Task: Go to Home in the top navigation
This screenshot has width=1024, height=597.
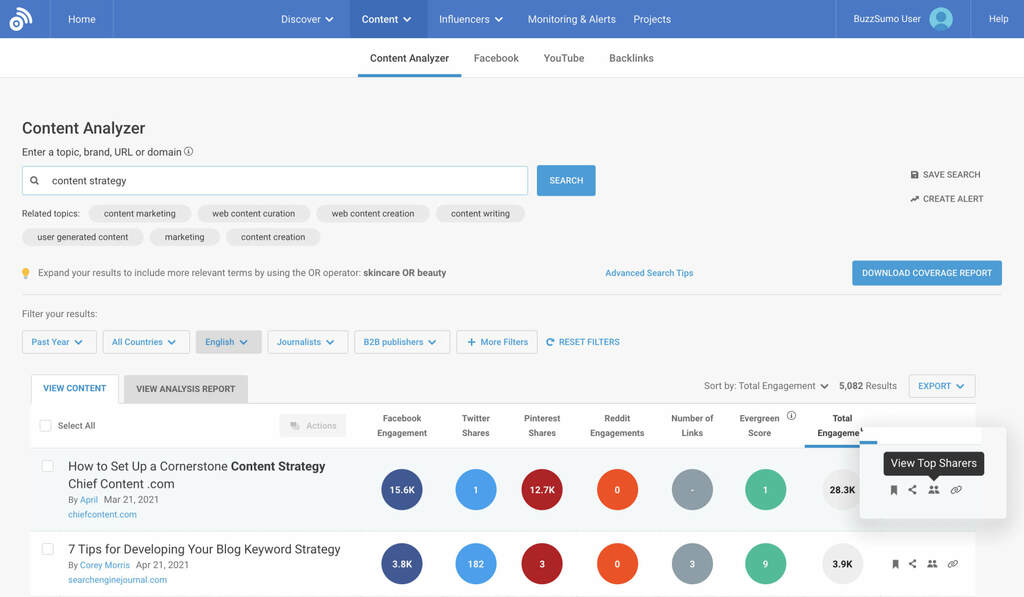Action: pyautogui.click(x=82, y=19)
